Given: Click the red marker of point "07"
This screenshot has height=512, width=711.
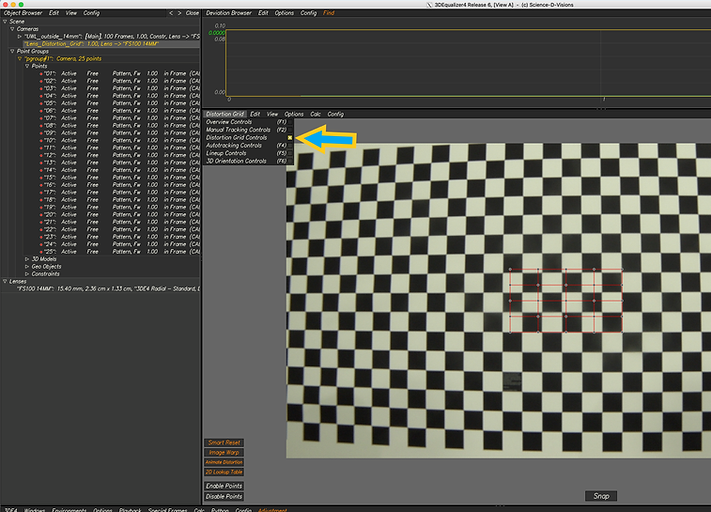Looking at the screenshot, I should click(x=41, y=118).
